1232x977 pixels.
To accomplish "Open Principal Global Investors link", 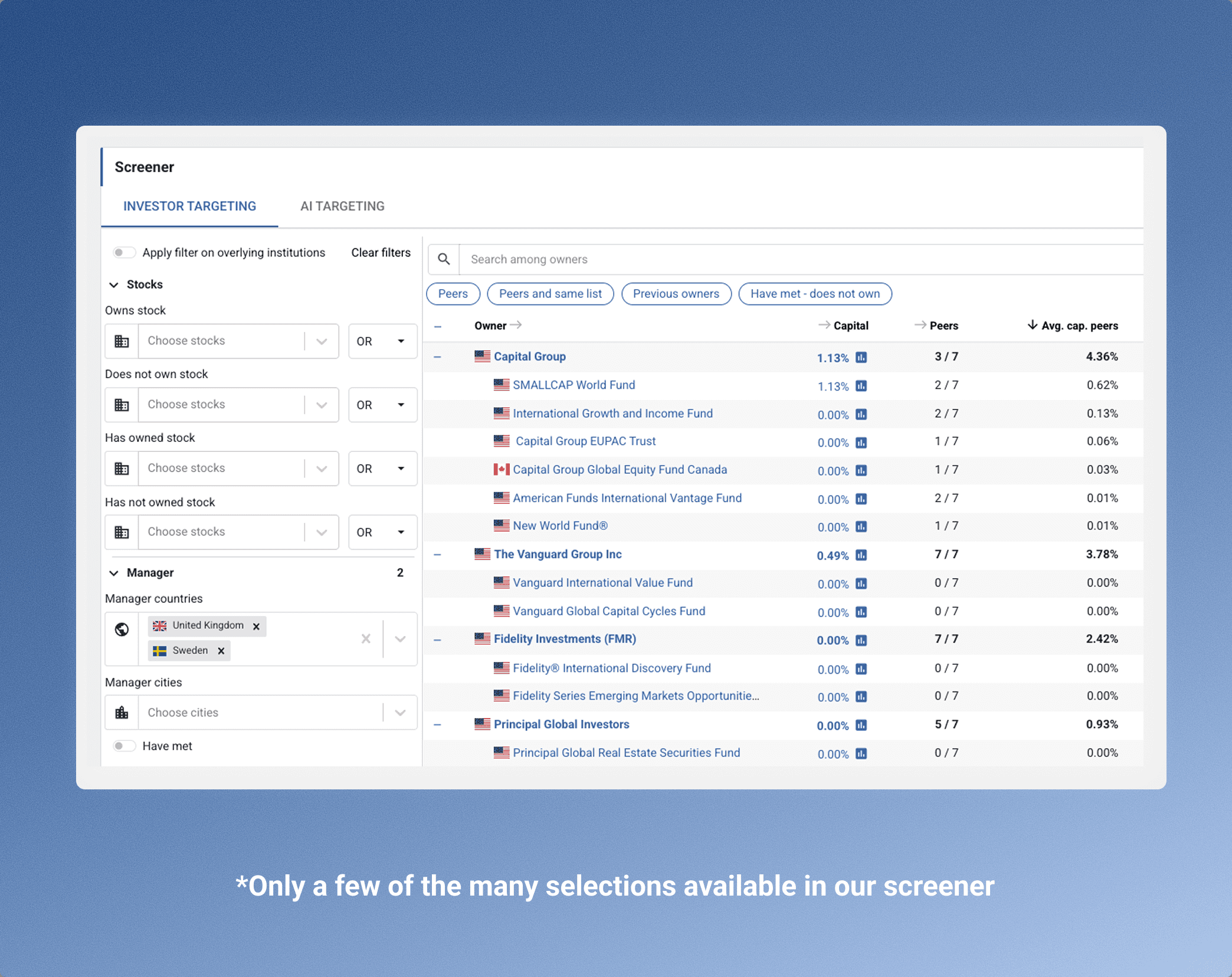I will (x=561, y=724).
